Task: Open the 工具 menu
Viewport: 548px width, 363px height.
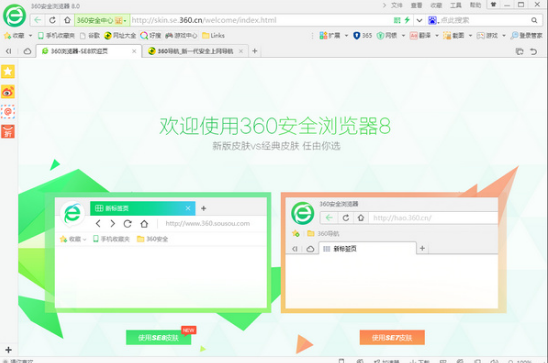Action: point(455,5)
